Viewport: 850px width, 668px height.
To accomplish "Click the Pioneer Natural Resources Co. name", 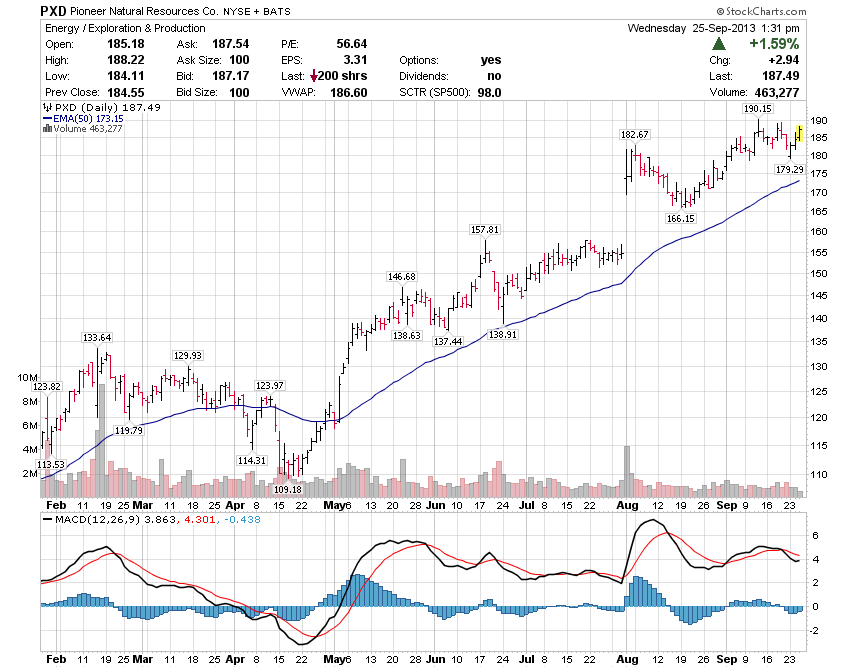I will tap(144, 11).
